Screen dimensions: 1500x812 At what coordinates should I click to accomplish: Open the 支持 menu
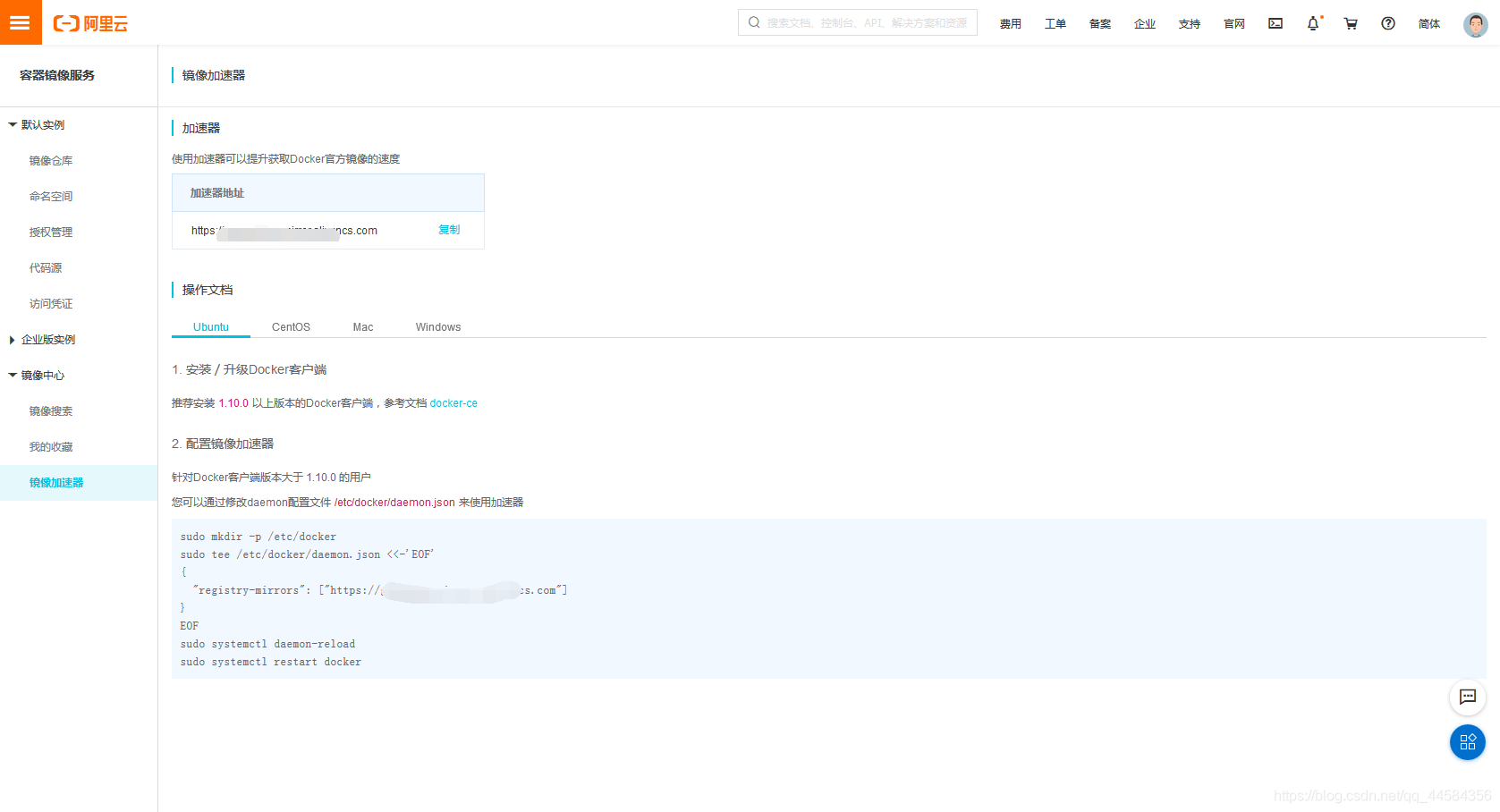pyautogui.click(x=1190, y=24)
